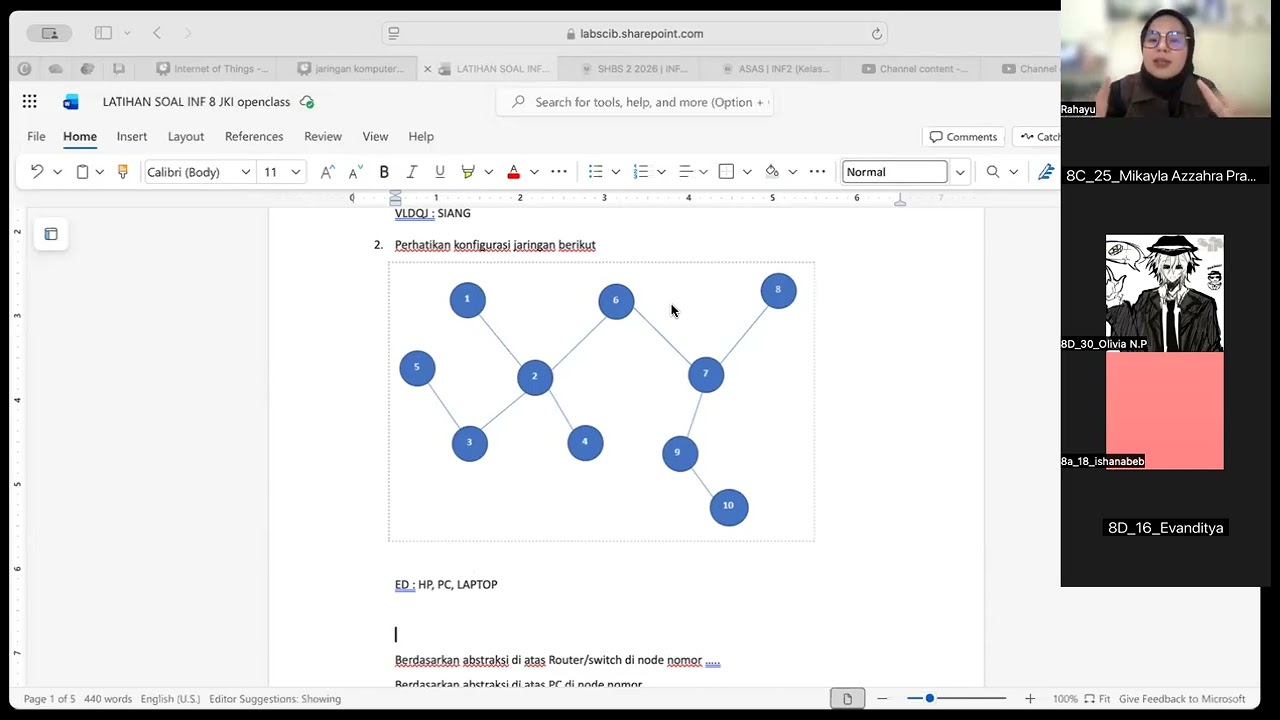
Task: Switch to the jaringan komputer browser tab
Action: click(352, 69)
